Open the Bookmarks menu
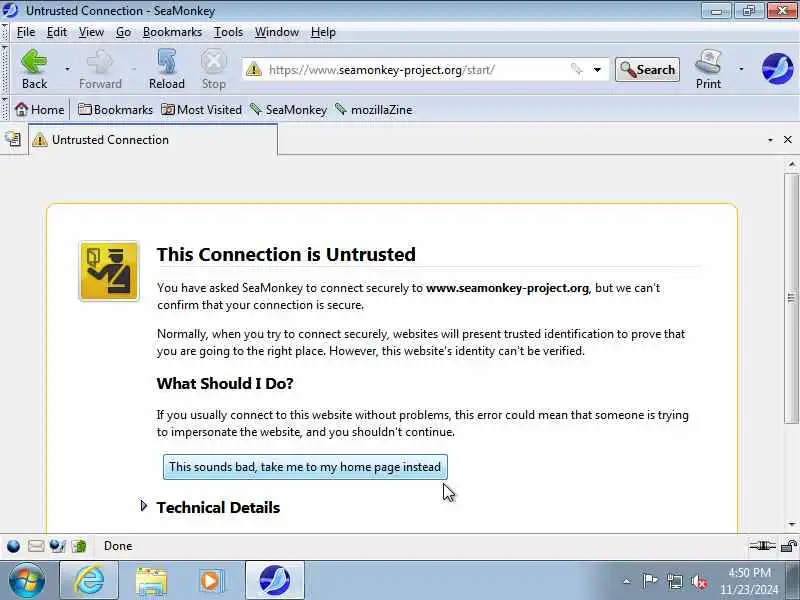Image resolution: width=800 pixels, height=600 pixels. (x=172, y=32)
